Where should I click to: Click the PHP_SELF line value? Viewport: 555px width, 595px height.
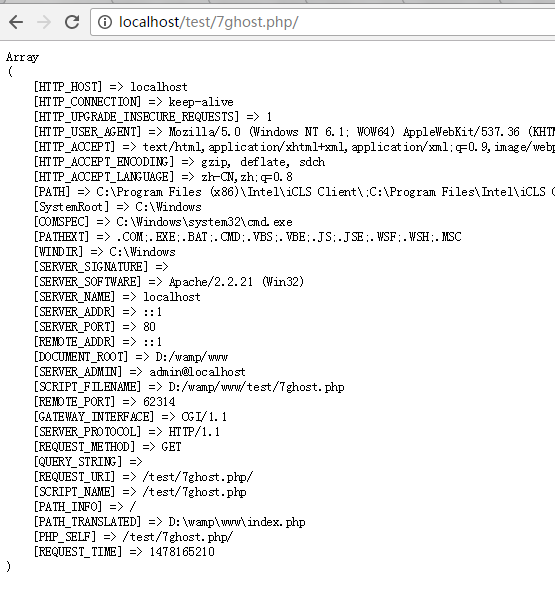click(x=178, y=537)
